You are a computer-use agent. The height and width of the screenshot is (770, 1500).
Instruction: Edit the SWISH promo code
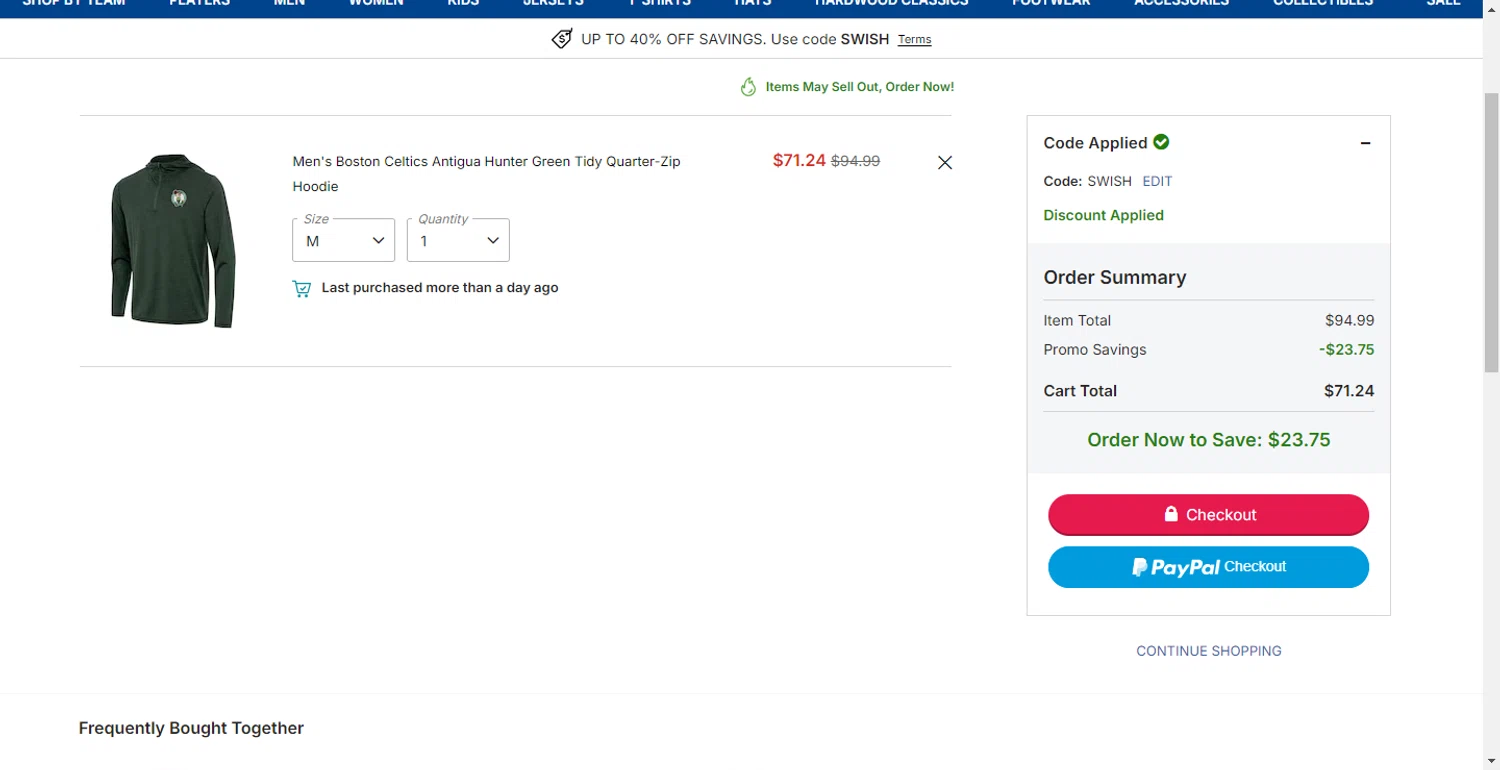[1157, 181]
